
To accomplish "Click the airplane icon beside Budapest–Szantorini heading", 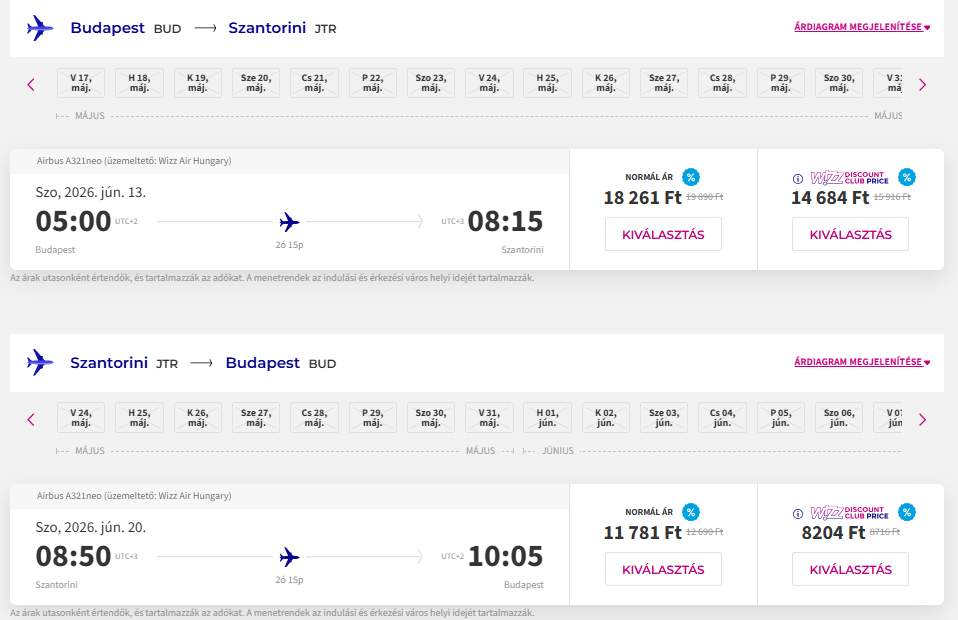I will click(40, 28).
